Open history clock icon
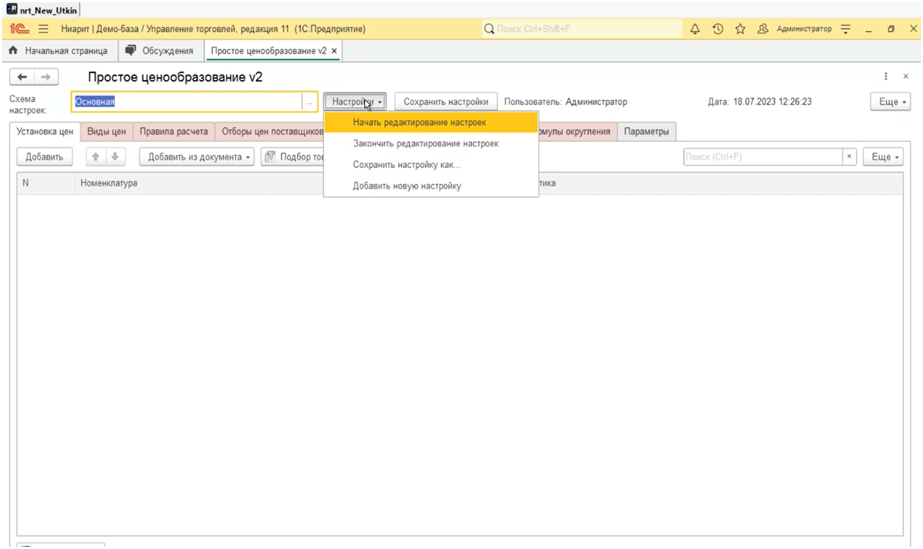The width and height of the screenshot is (923, 549). (x=718, y=29)
